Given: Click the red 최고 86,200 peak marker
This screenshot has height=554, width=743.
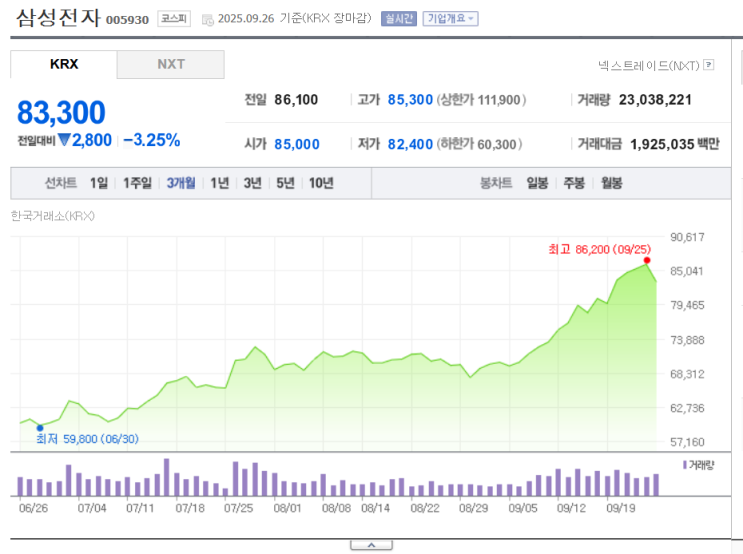Looking at the screenshot, I should point(647,260).
